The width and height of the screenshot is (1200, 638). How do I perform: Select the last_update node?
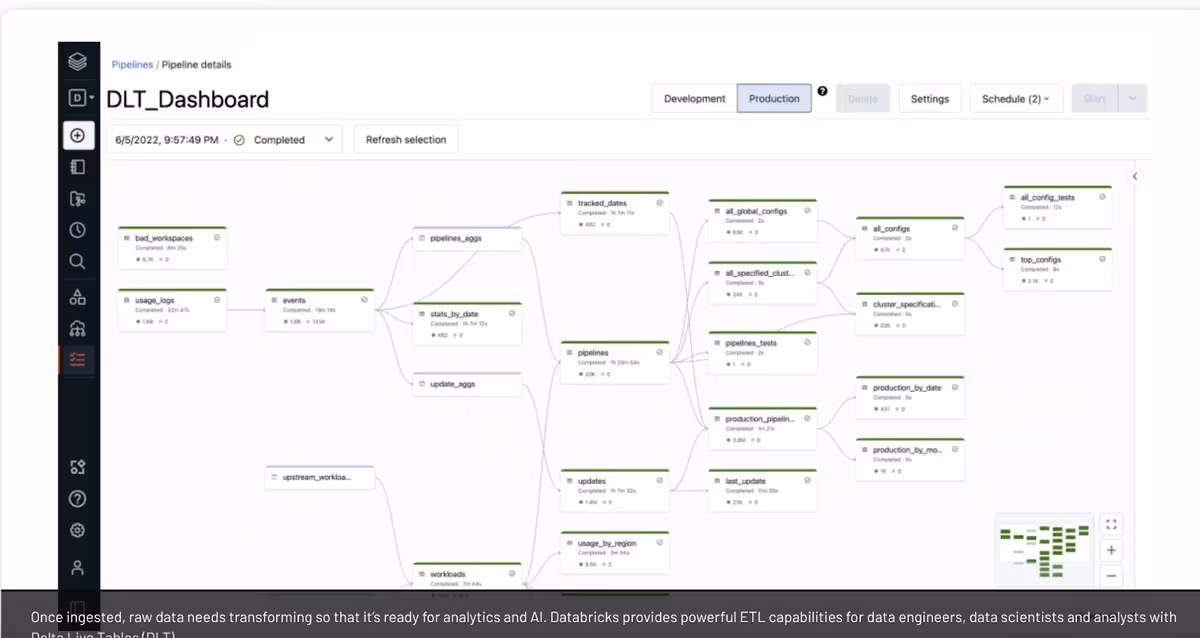click(x=762, y=490)
